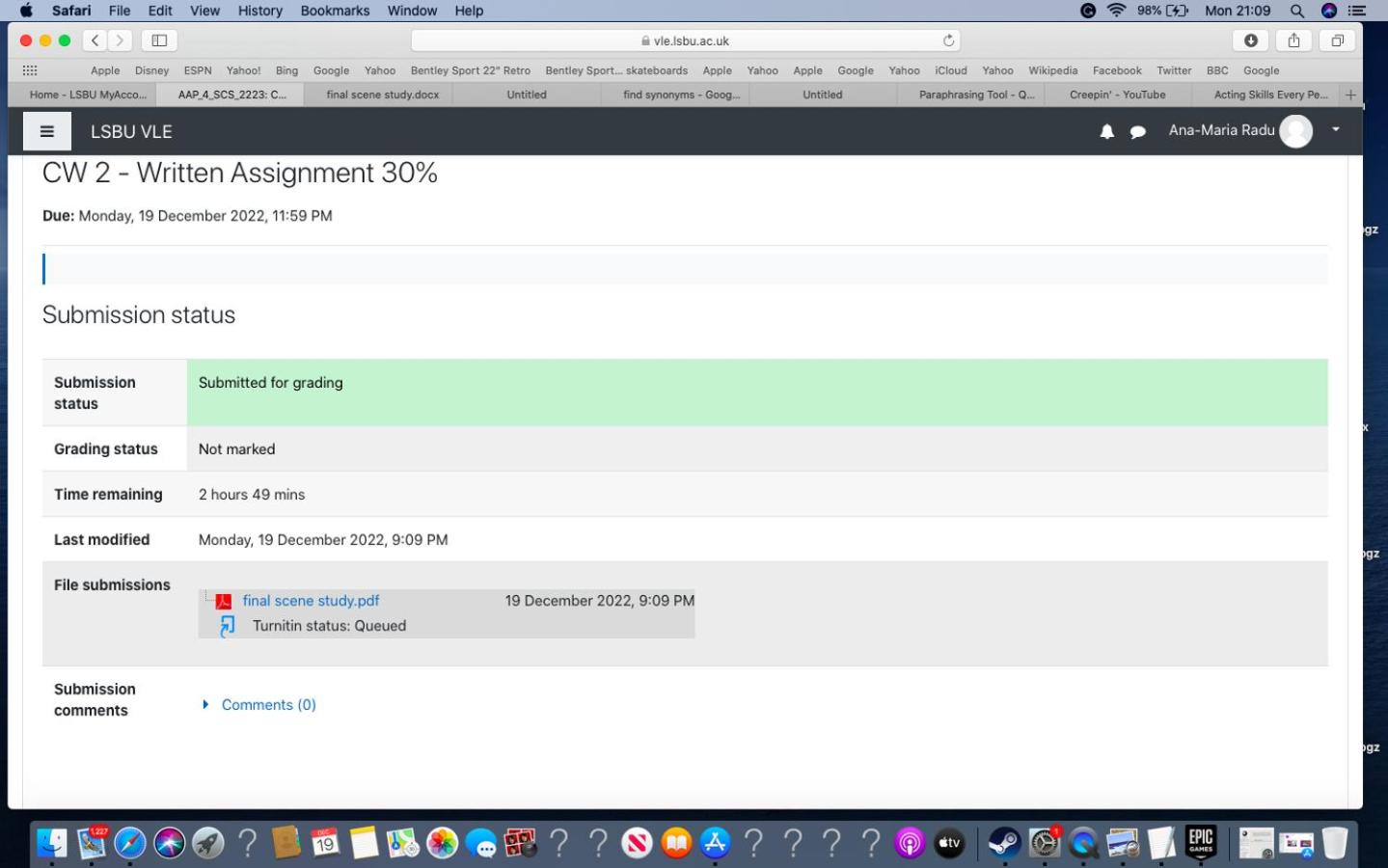
Task: Open the Apple menu
Action: tap(26, 11)
